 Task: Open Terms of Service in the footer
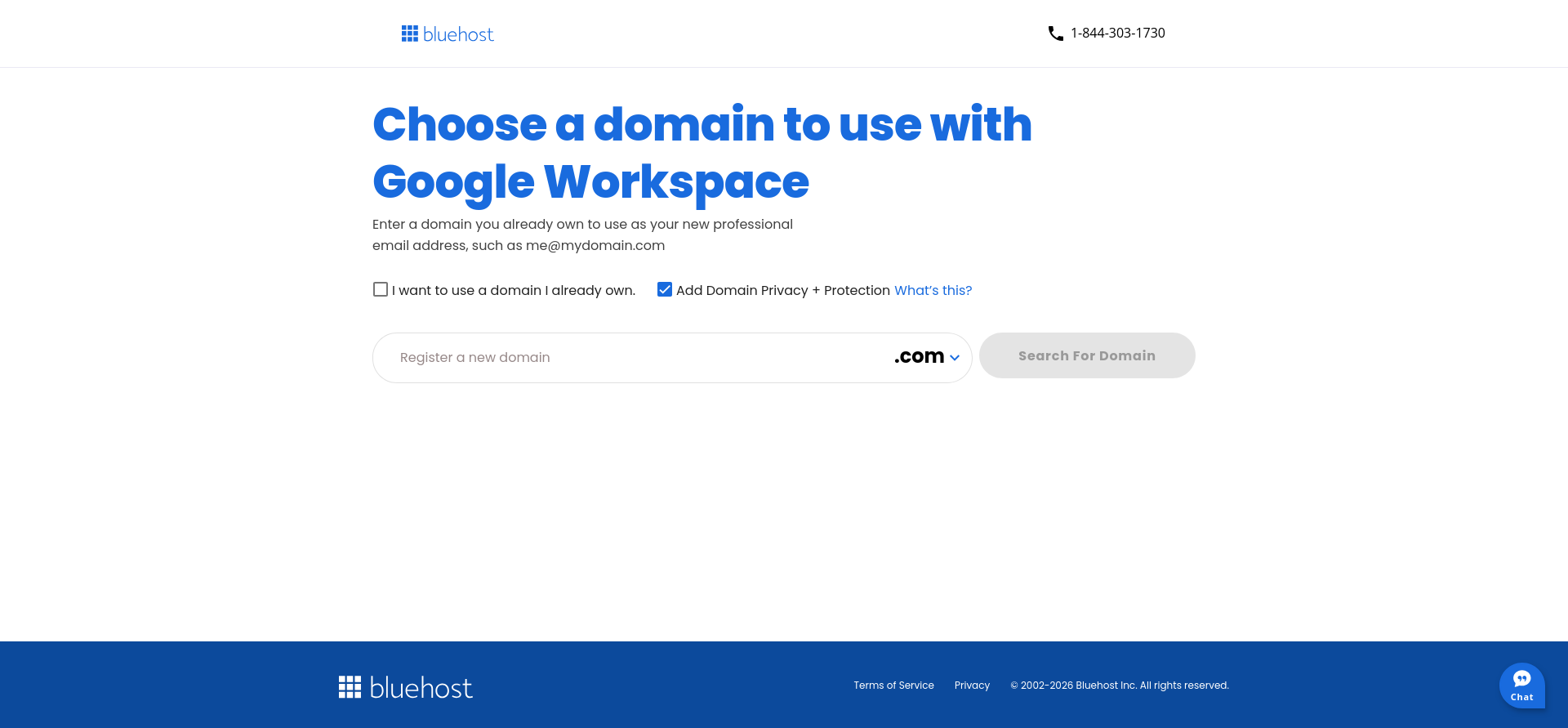pyautogui.click(x=893, y=686)
